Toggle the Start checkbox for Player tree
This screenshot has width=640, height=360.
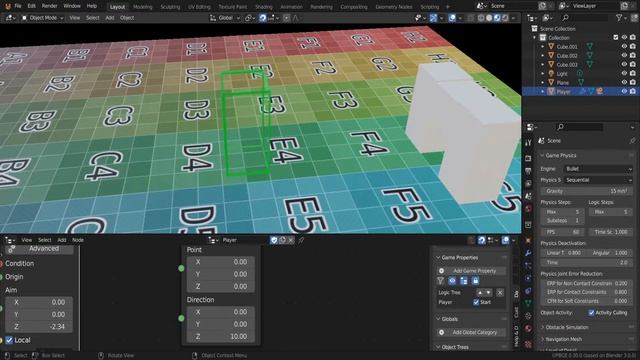coord(476,302)
